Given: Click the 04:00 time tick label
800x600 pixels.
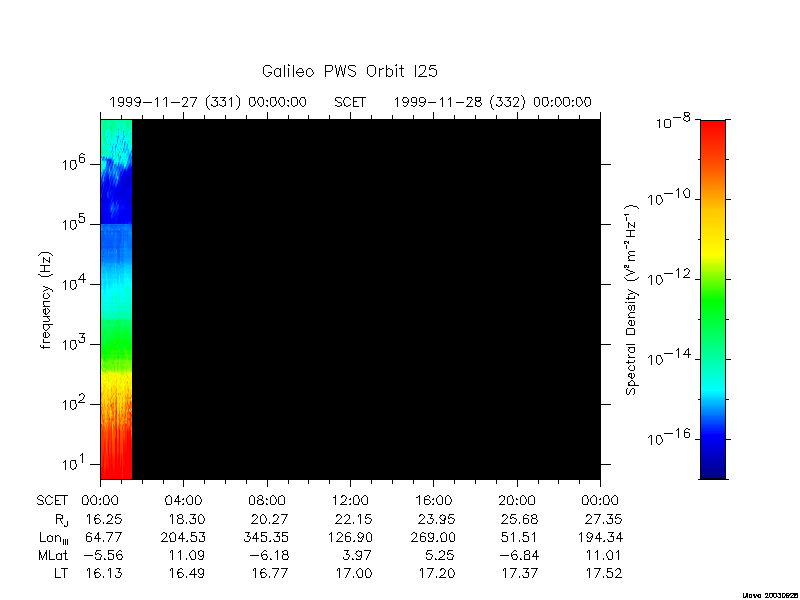Looking at the screenshot, I should point(183,501).
